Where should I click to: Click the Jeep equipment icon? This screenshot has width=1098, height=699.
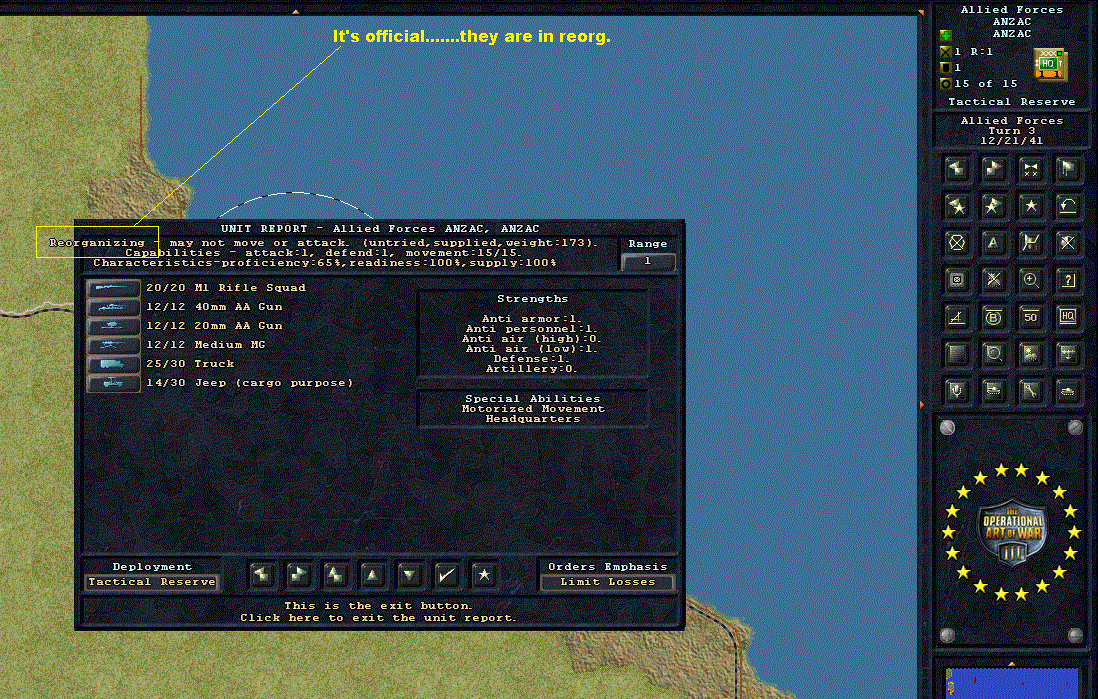(x=113, y=383)
